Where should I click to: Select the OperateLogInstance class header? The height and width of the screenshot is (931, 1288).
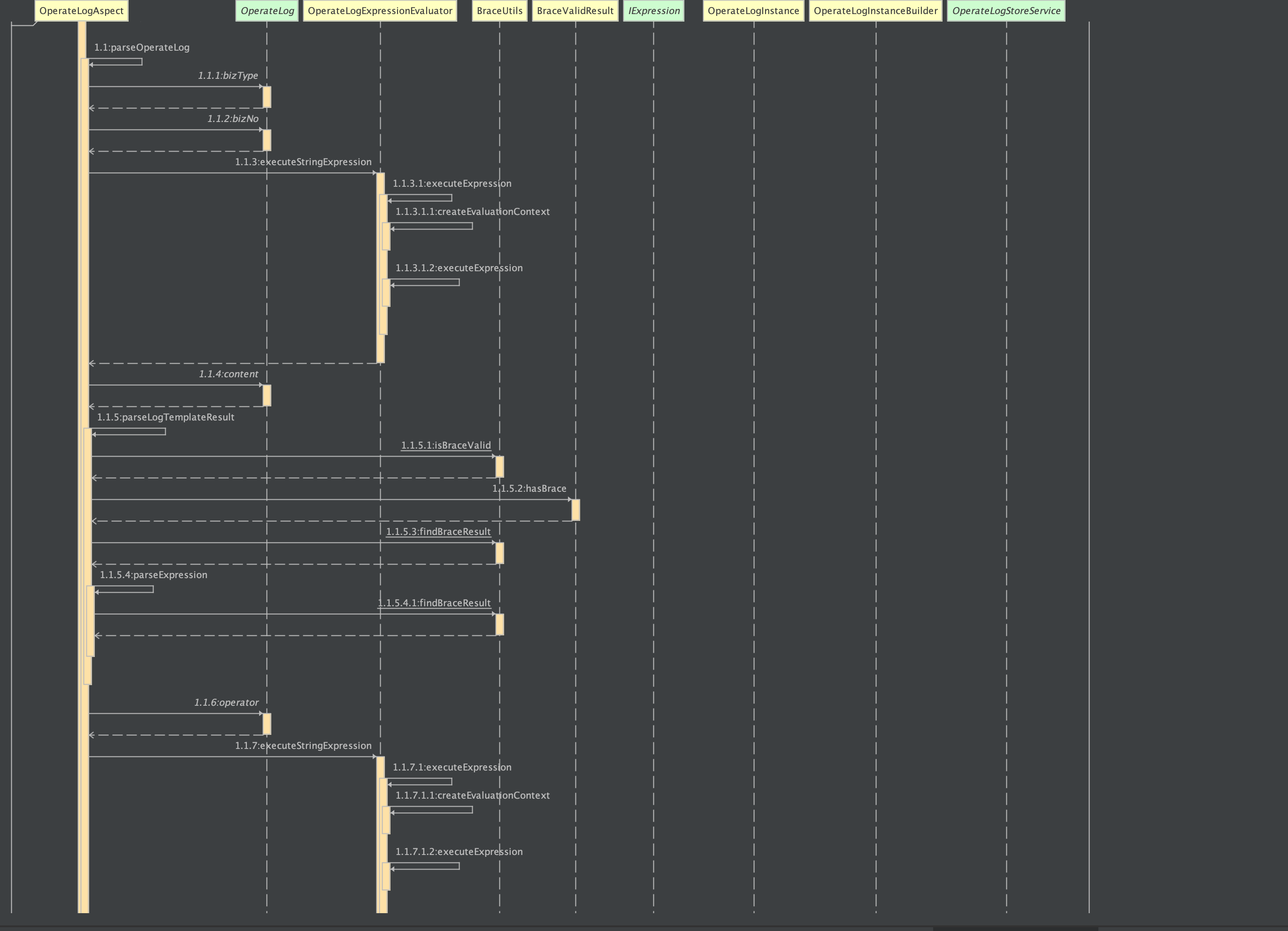click(753, 11)
